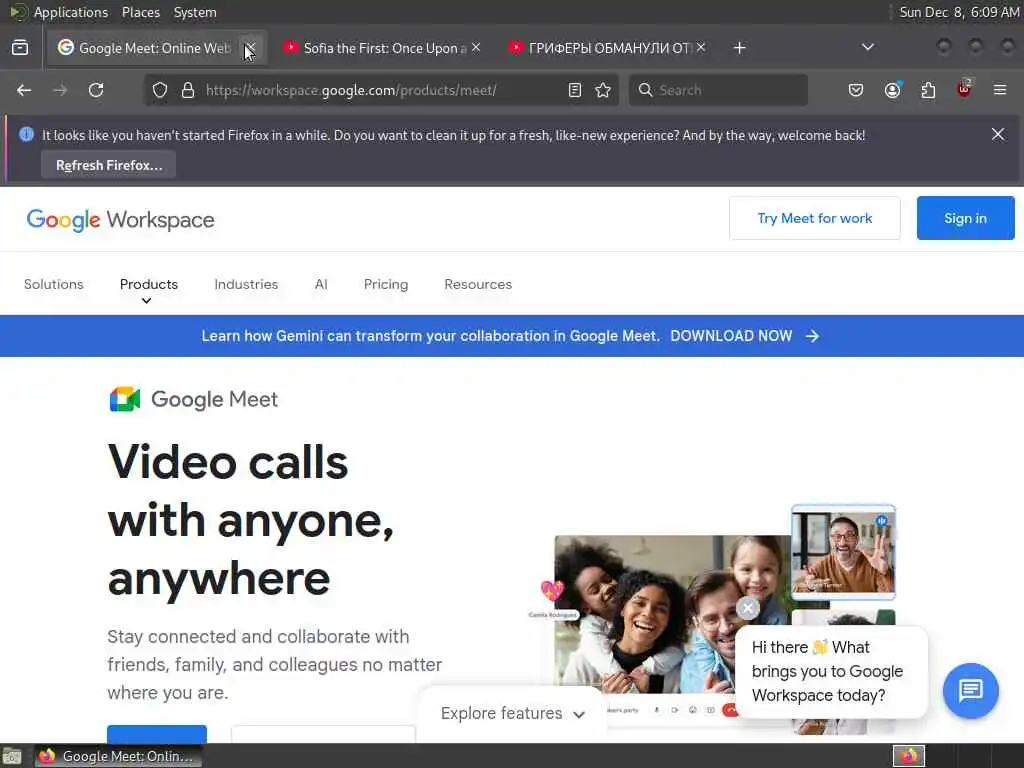
Task: Click the info icon in notification bar
Action: [26, 135]
